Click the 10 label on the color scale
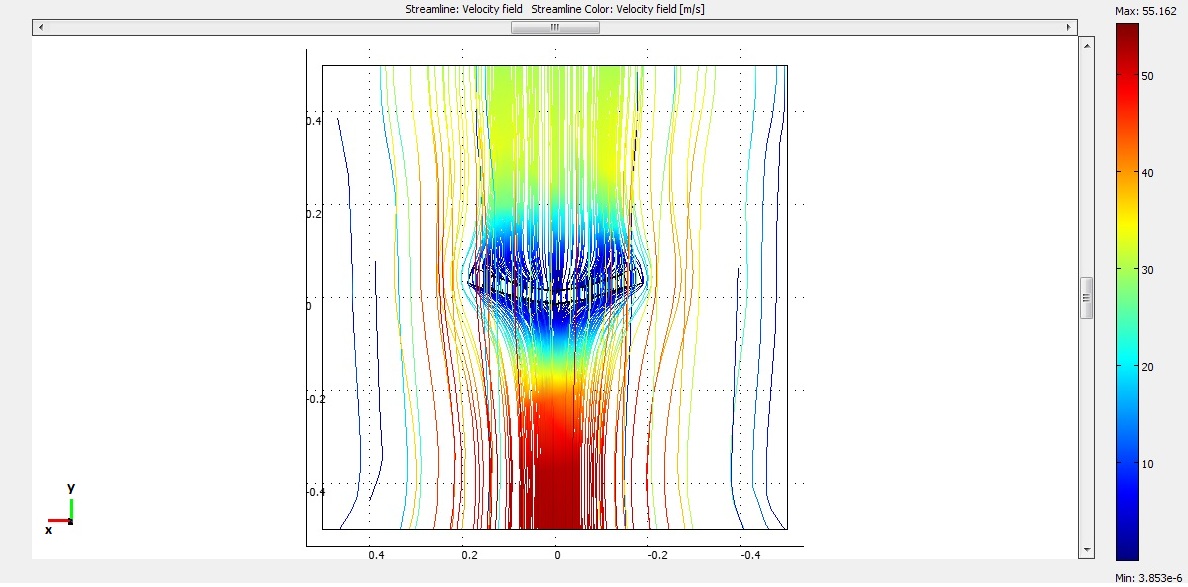 click(1148, 464)
